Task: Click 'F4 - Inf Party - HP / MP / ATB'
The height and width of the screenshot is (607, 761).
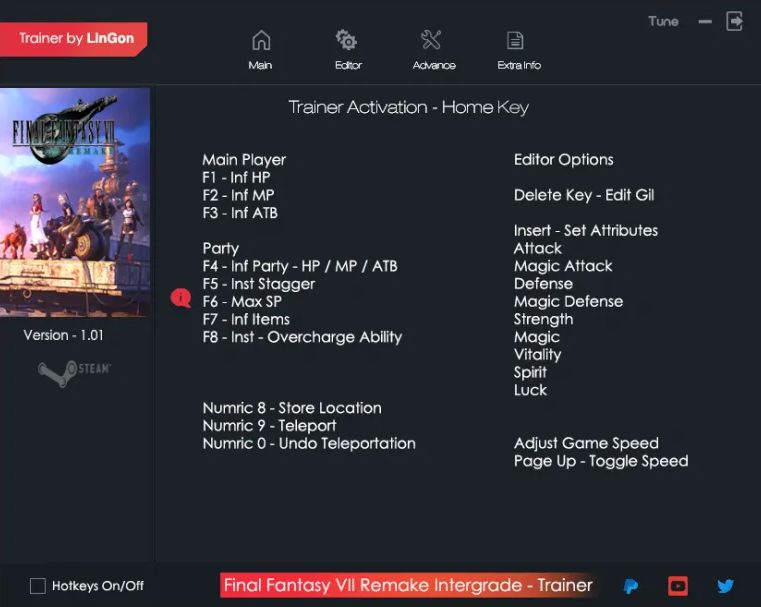Action: pos(300,266)
